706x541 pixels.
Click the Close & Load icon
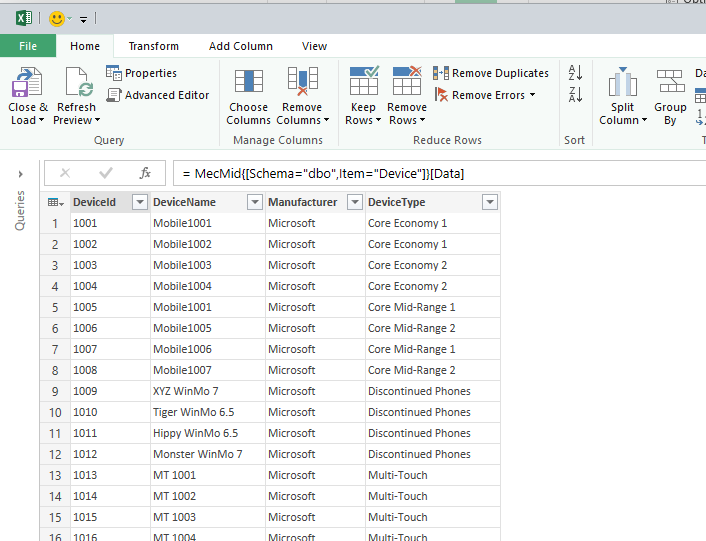click(x=27, y=82)
